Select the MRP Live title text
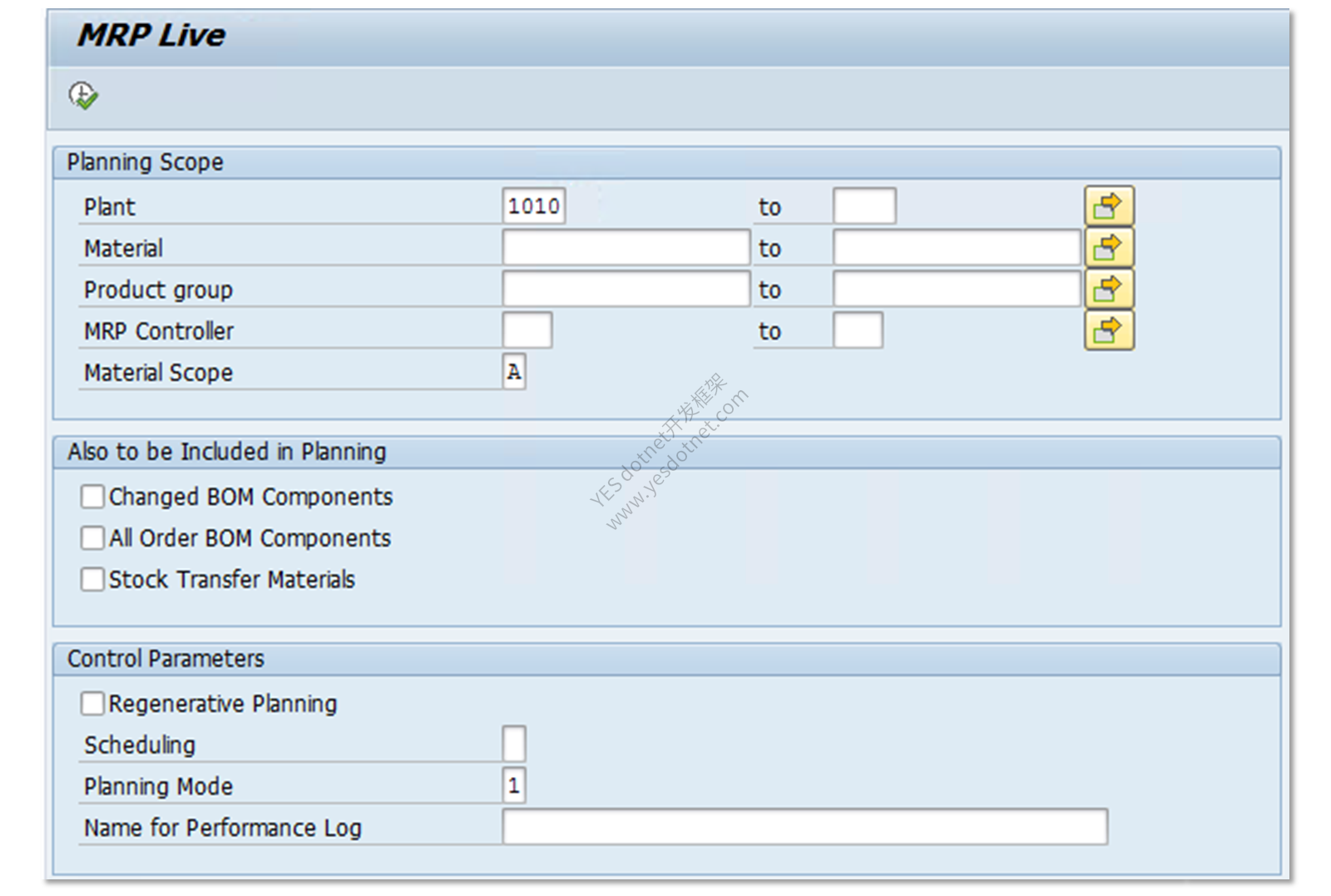The width and height of the screenshot is (1331, 896). click(x=151, y=35)
